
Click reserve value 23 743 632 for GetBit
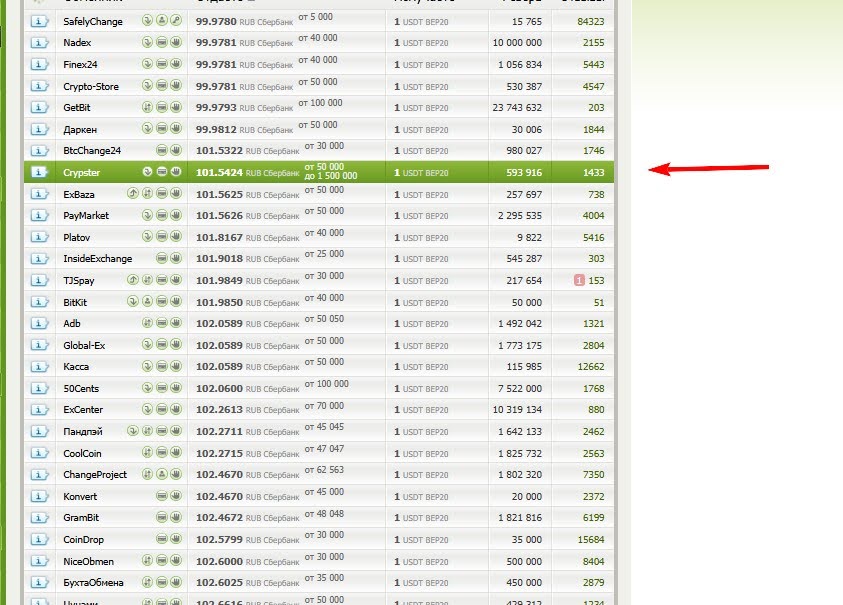517,108
